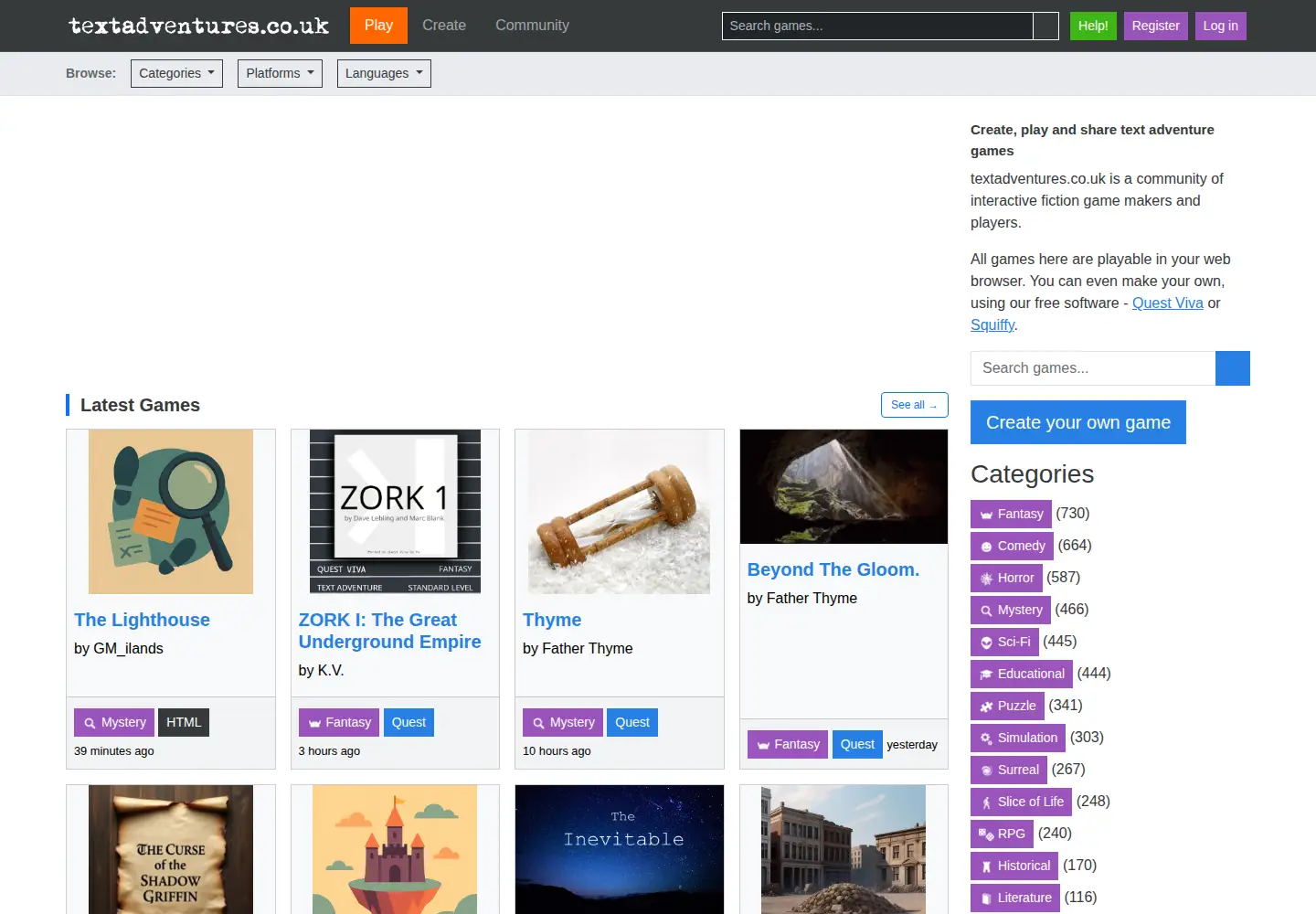Open the Languages browse dropdown
This screenshot has height=914, width=1316.
click(x=384, y=73)
